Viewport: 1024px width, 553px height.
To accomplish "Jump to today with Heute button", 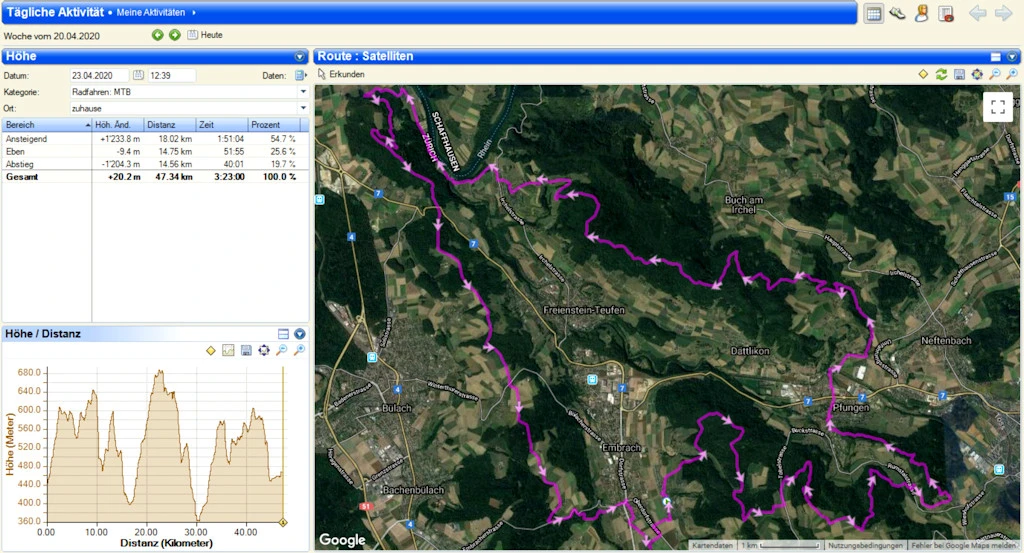I will pyautogui.click(x=205, y=35).
